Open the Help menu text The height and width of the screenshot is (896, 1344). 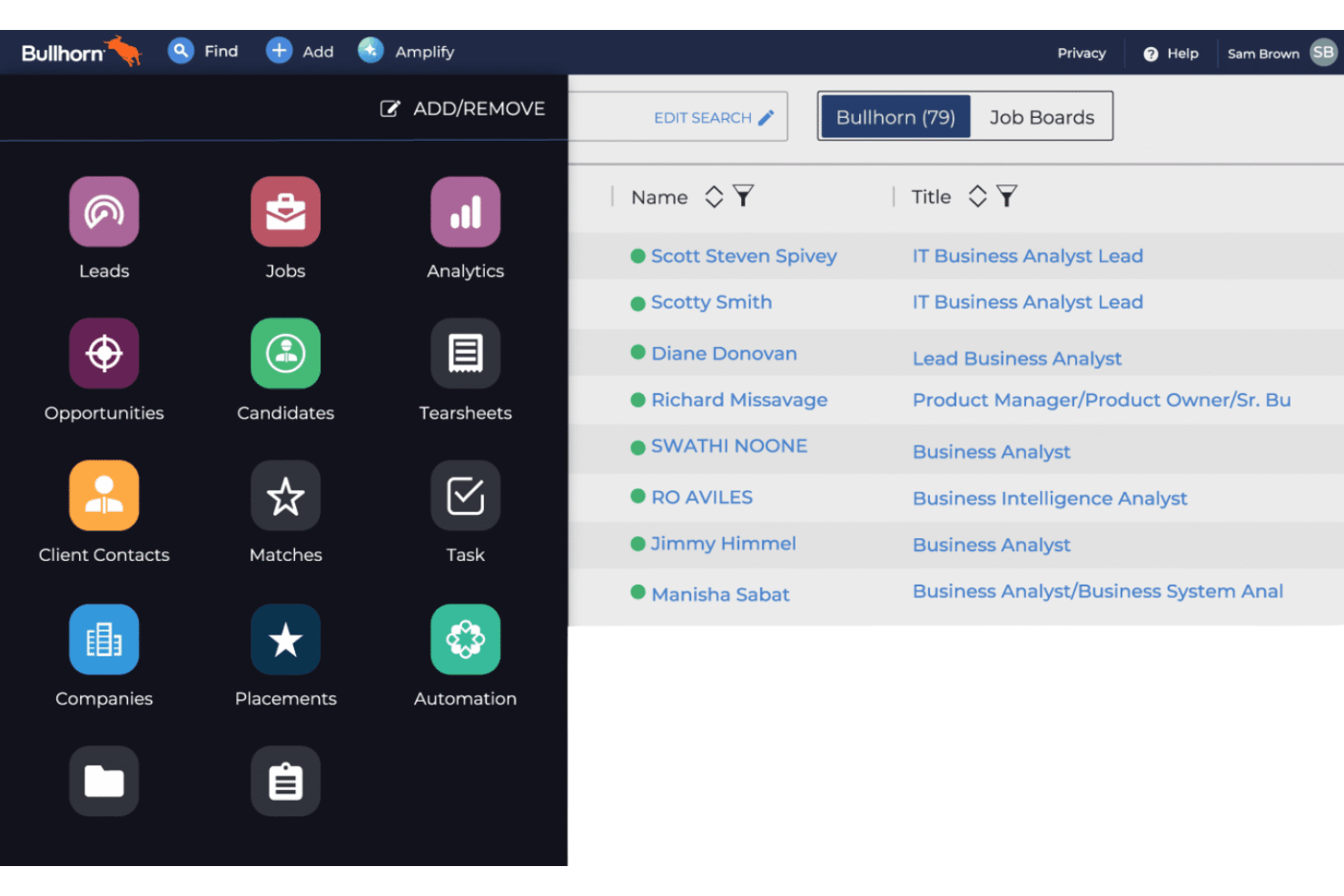coord(1182,54)
